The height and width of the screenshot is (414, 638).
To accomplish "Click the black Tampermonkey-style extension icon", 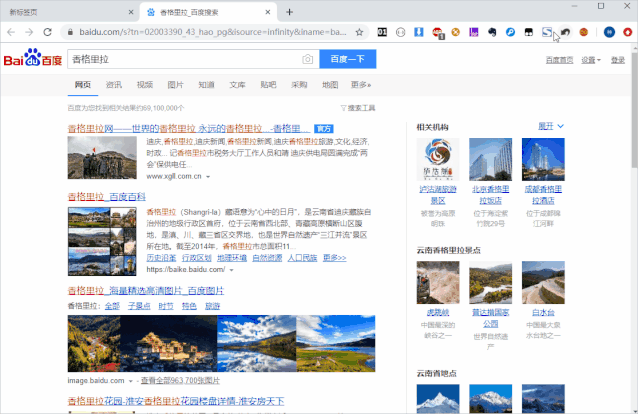I will click(x=529, y=32).
